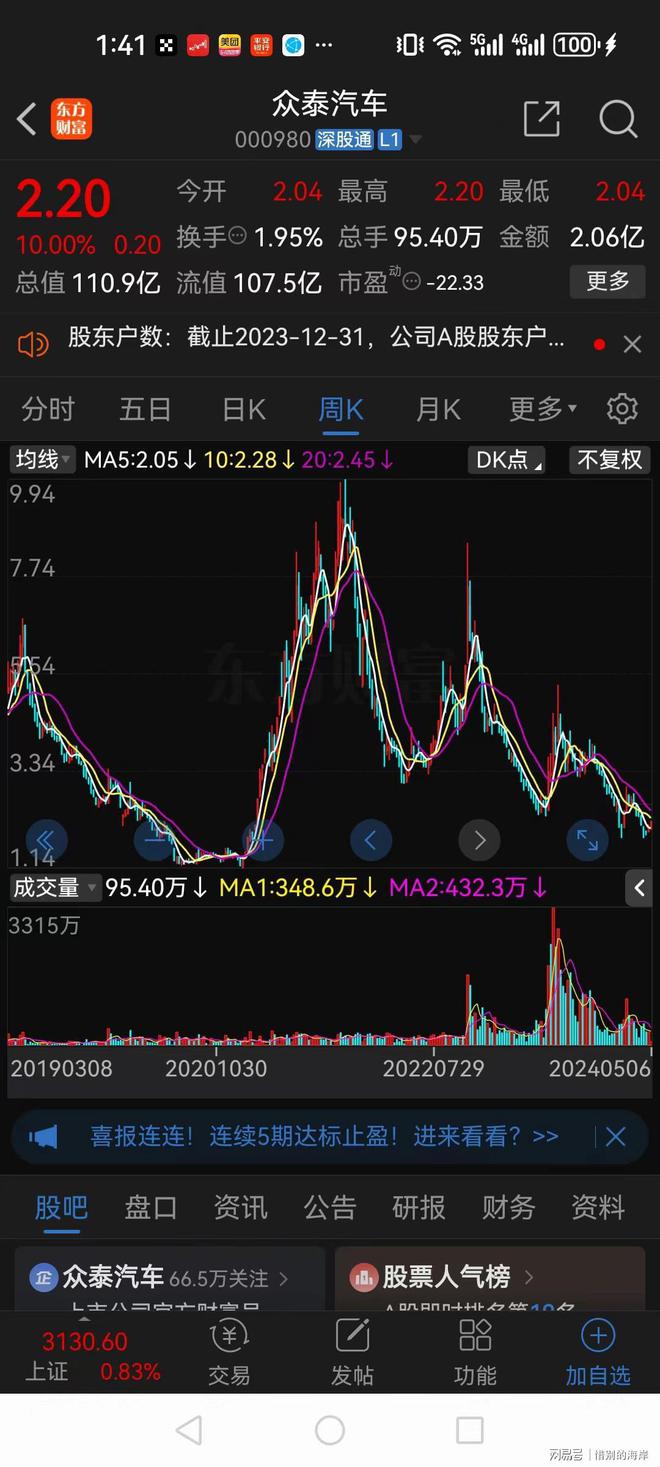Viewport: 660px width, 1467px height.
Task: Move chart left one step
Action: tap(371, 840)
